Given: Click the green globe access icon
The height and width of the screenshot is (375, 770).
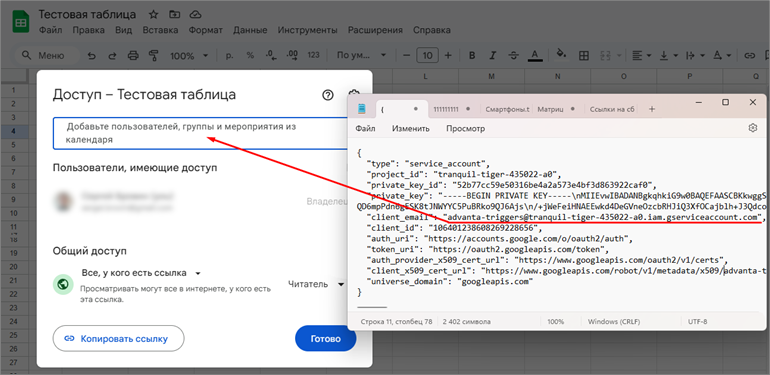Looking at the screenshot, I should pyautogui.click(x=63, y=284).
